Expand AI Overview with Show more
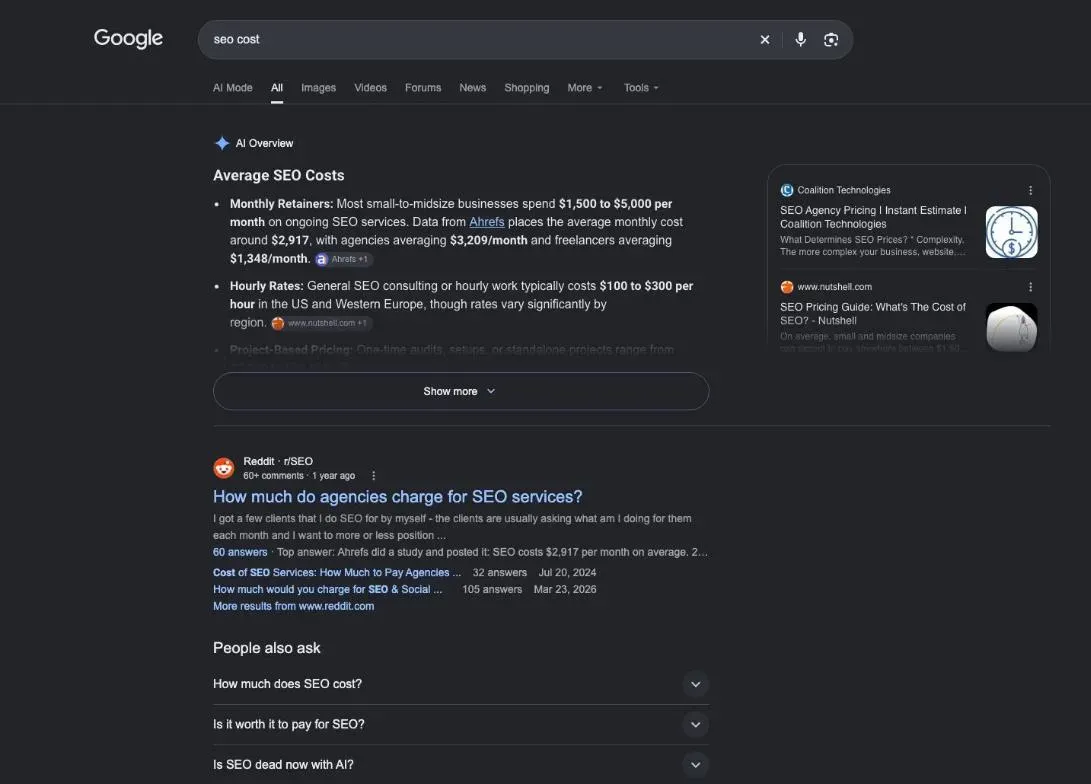 [x=461, y=391]
